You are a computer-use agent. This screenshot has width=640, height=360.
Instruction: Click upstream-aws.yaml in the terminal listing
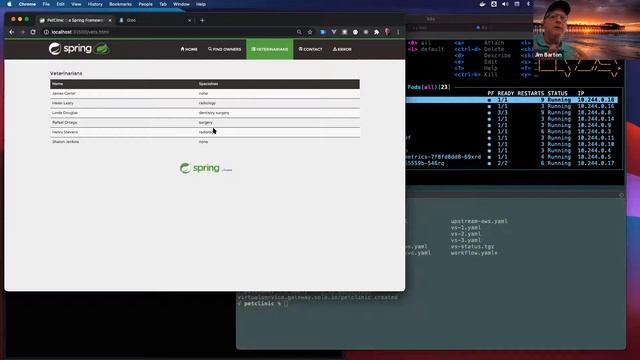(x=479, y=221)
